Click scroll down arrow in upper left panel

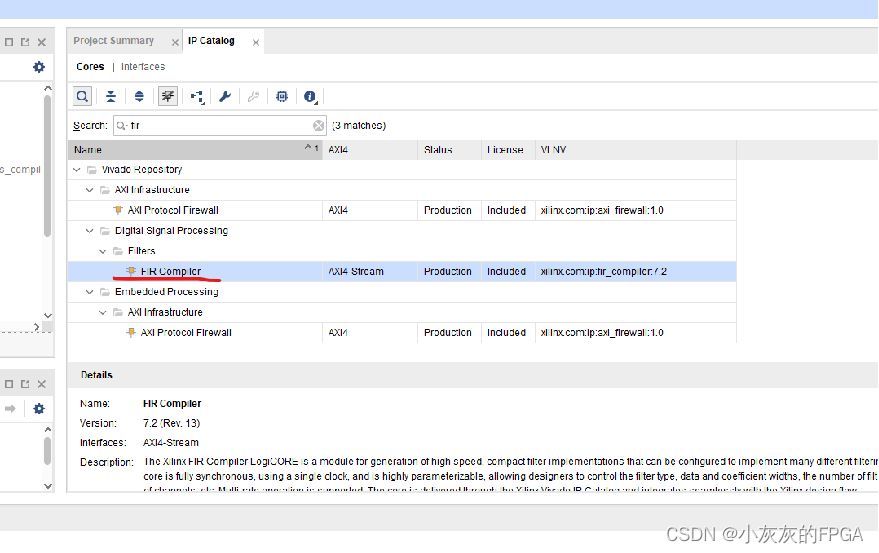coord(48,316)
